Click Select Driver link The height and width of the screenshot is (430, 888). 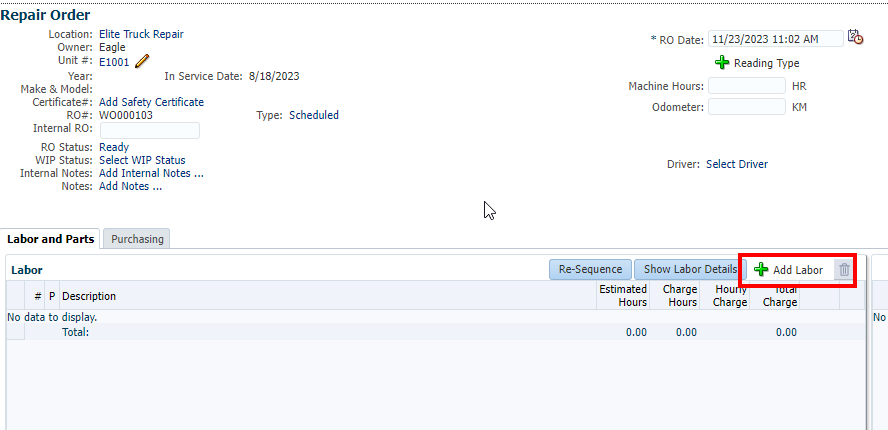(737, 164)
